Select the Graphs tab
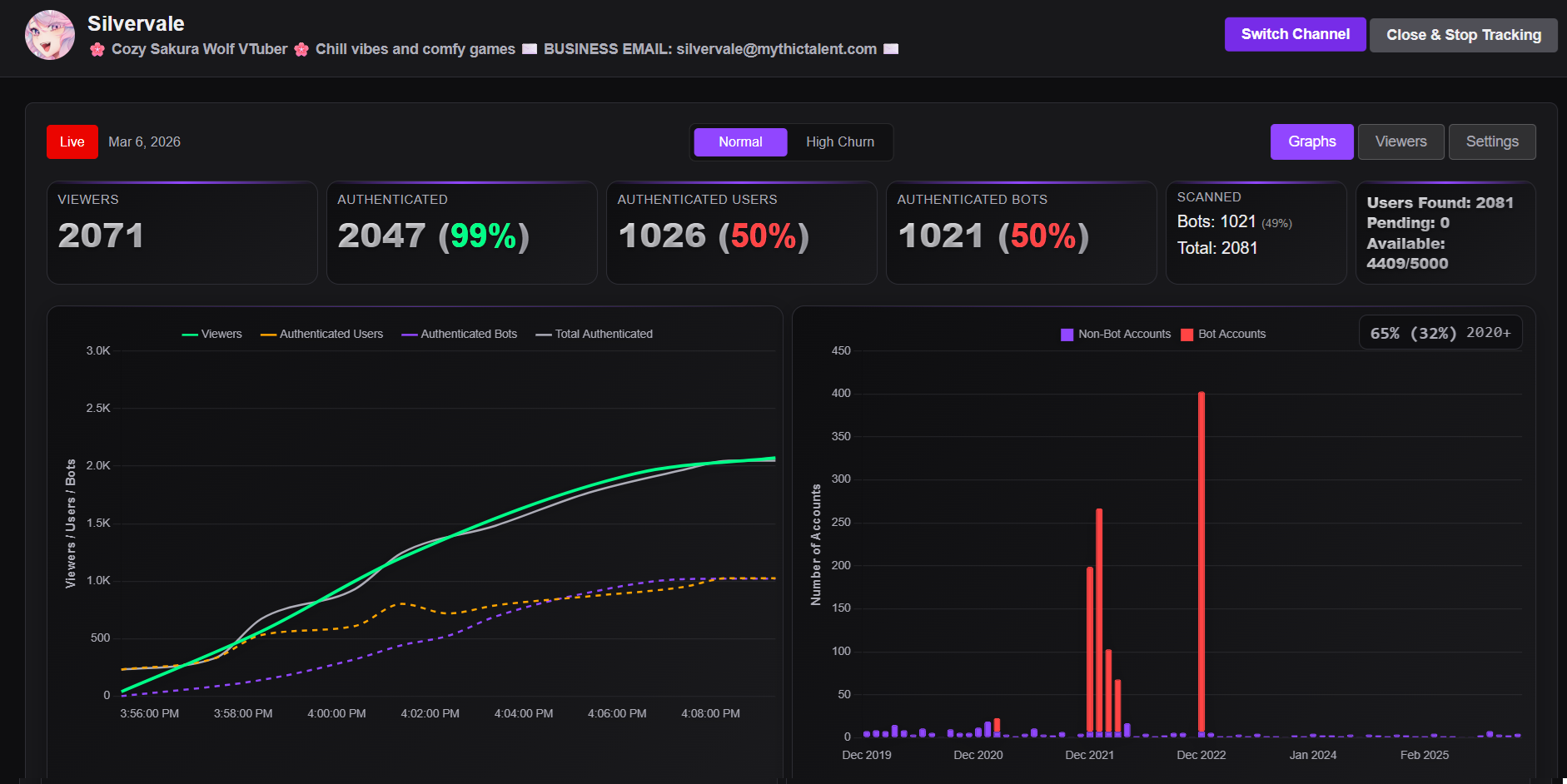The height and width of the screenshot is (784, 1567). pos(1311,141)
